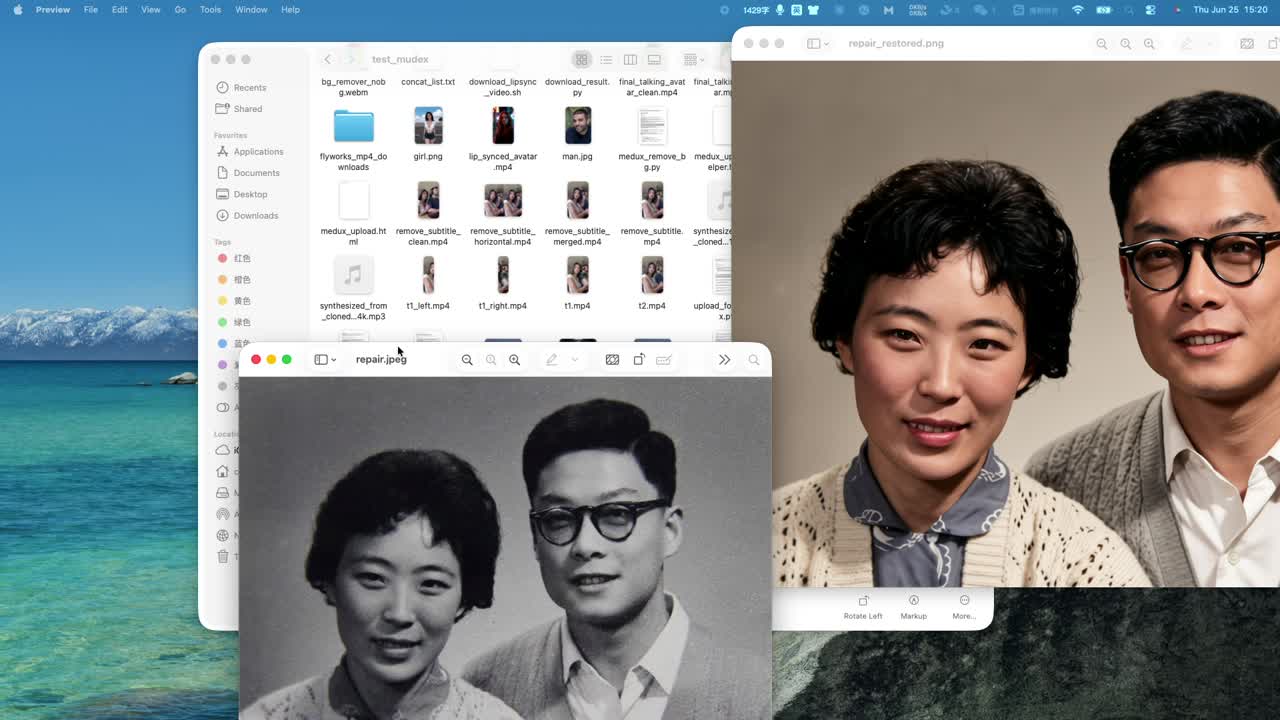Open Documents in Finder sidebar

[x=248, y=173]
